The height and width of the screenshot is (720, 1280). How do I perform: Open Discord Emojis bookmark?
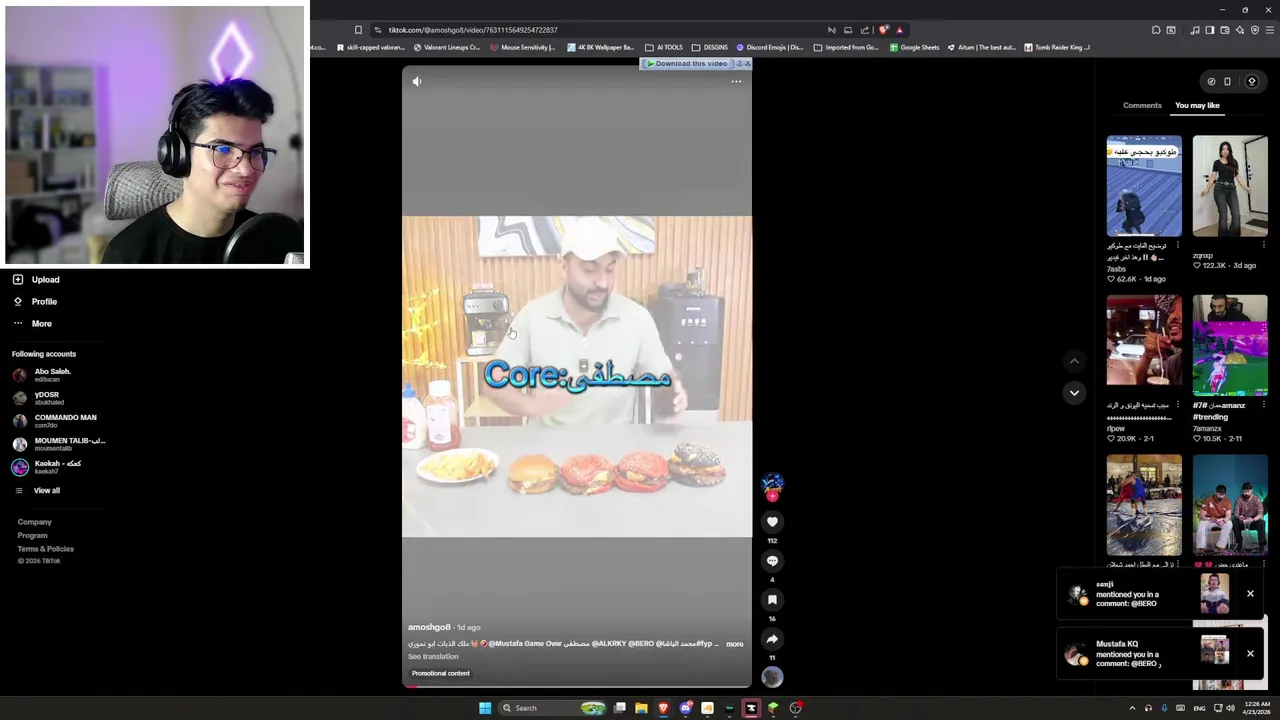(x=770, y=47)
